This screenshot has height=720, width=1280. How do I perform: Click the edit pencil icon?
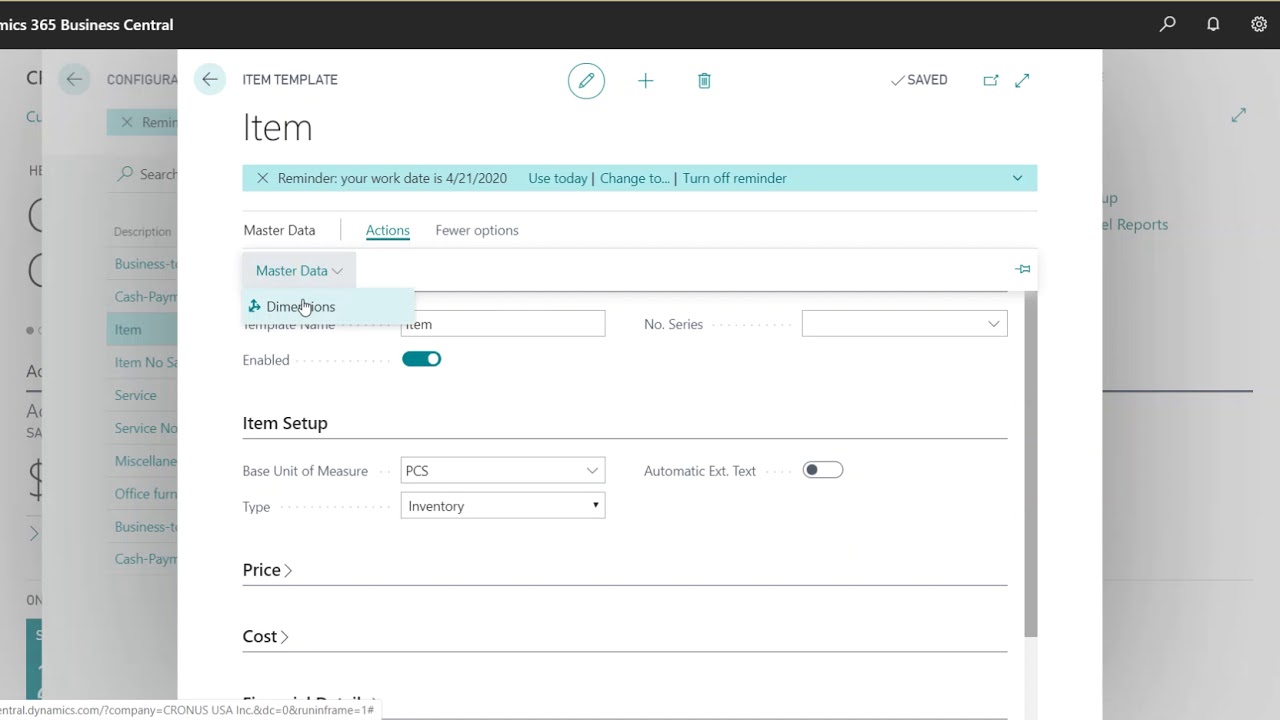click(x=586, y=80)
